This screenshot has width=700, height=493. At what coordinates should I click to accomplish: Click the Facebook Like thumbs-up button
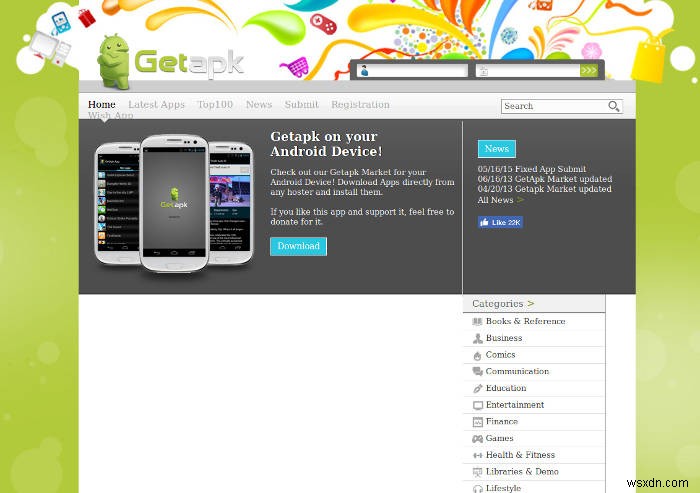(500, 222)
